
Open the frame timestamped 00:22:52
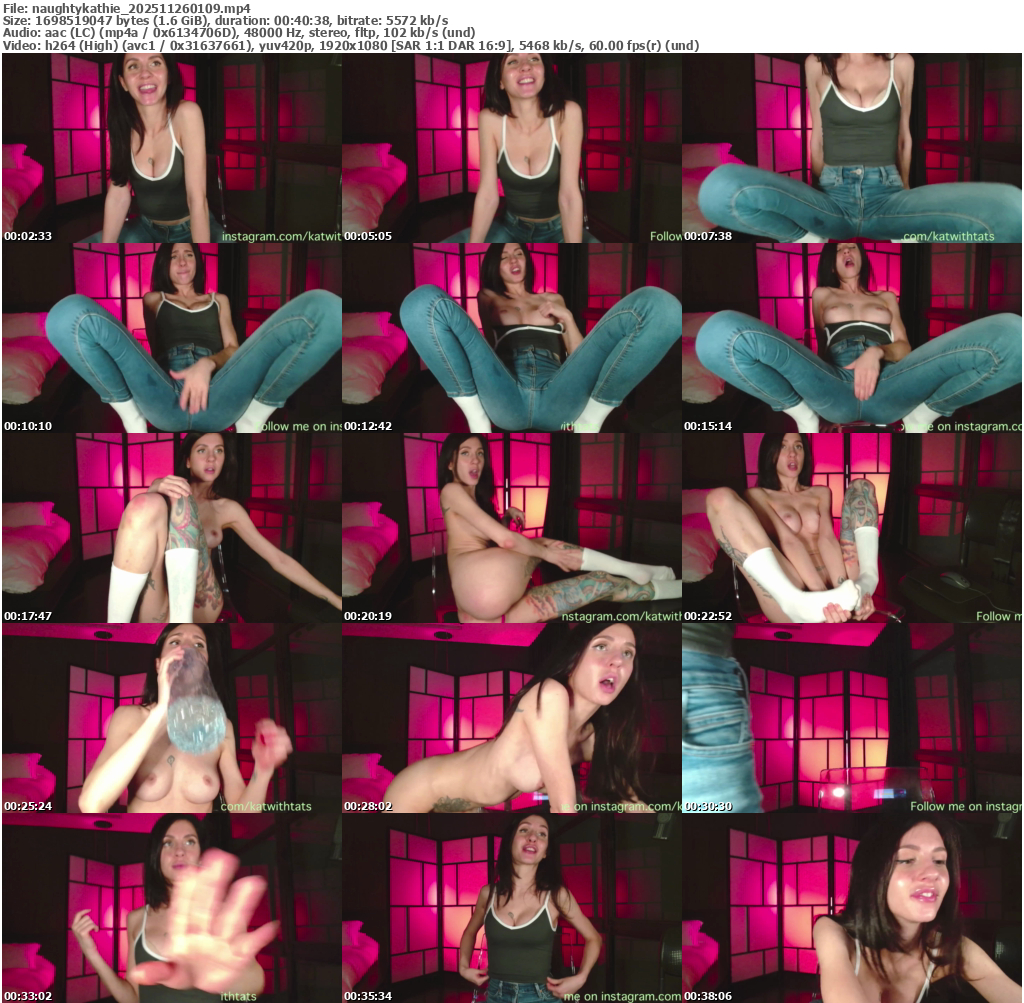click(852, 528)
